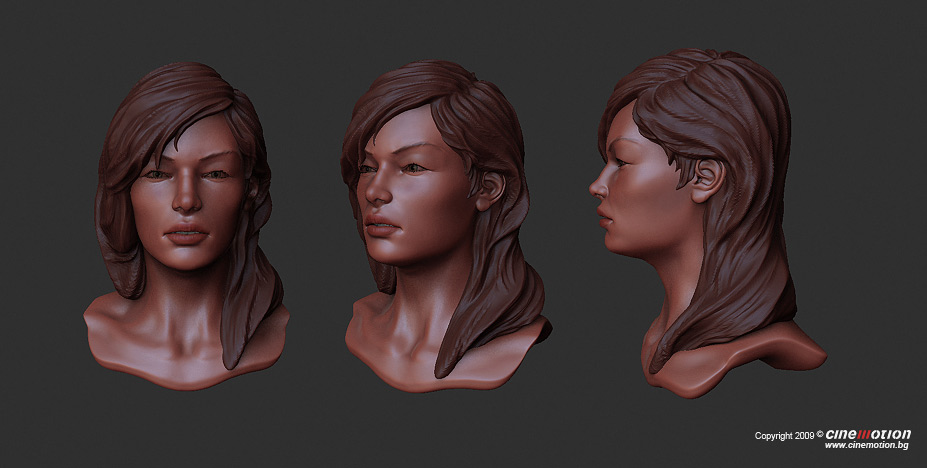Click the Copyright 2009 text
927x468 pixels.
(x=784, y=436)
